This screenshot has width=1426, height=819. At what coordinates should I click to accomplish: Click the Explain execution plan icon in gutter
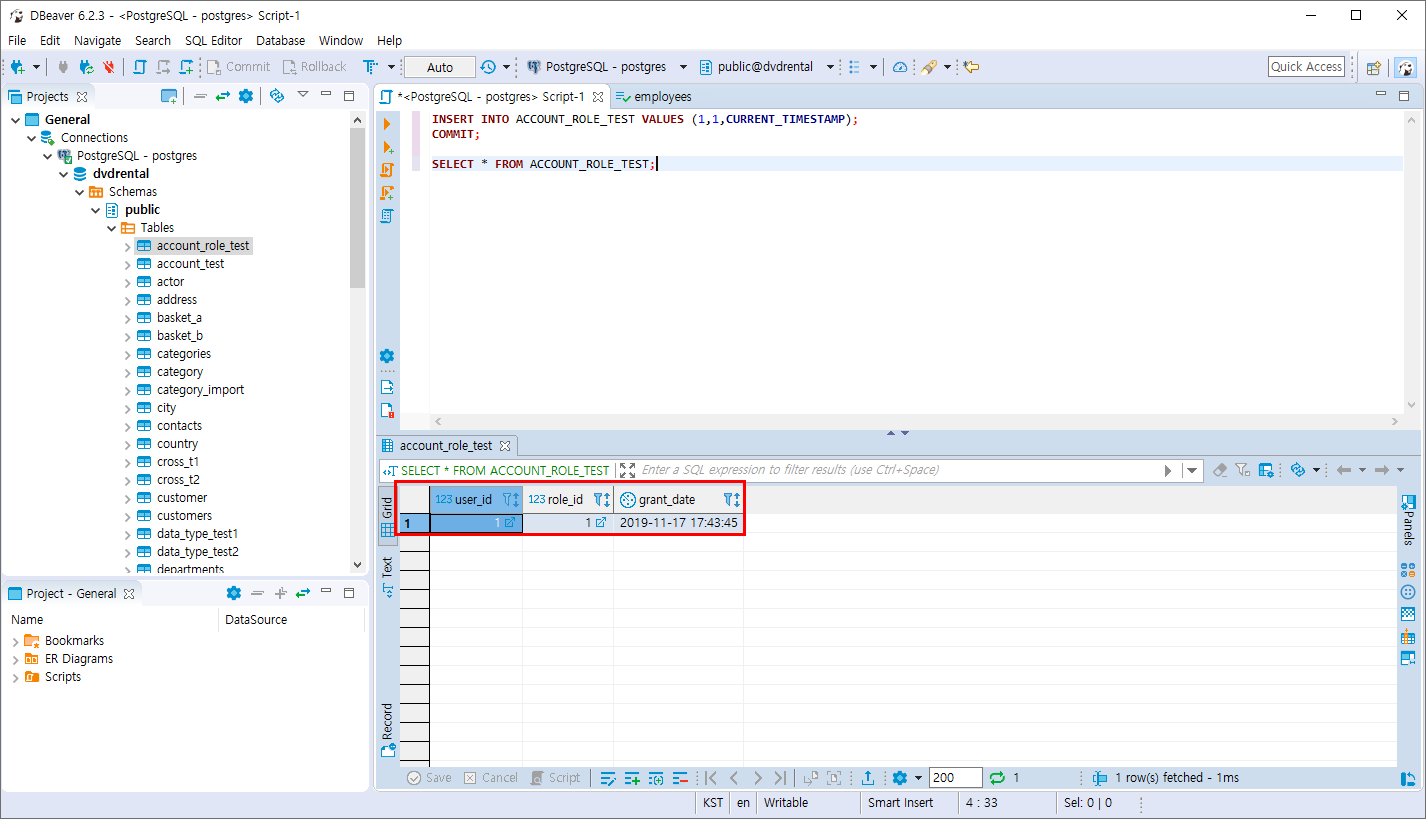(x=387, y=215)
